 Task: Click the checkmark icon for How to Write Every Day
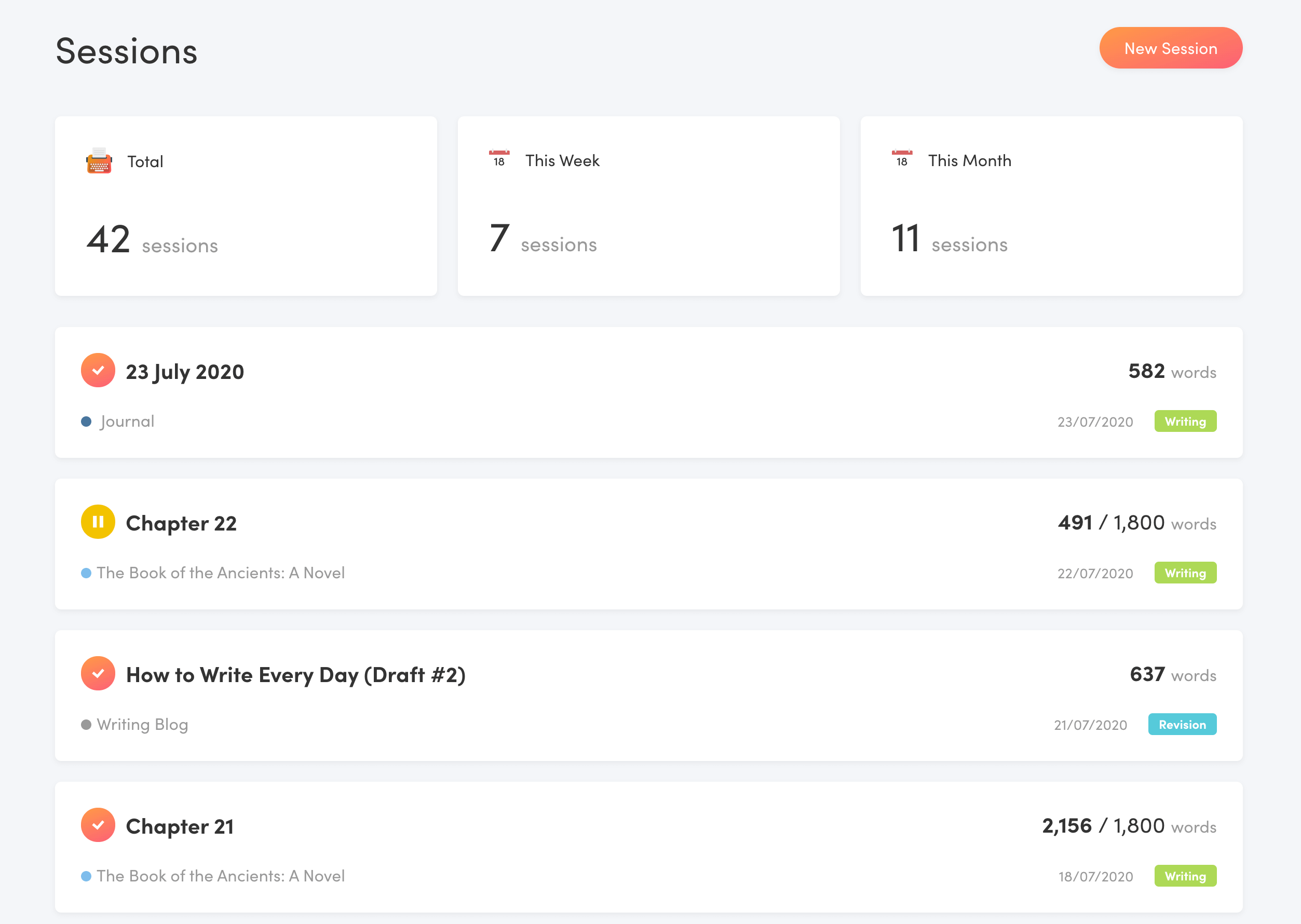click(98, 674)
